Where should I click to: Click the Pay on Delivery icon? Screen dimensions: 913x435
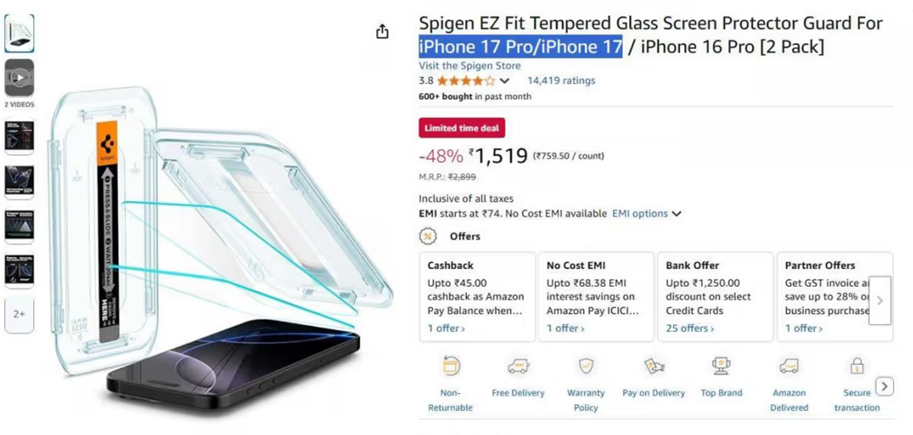click(654, 366)
